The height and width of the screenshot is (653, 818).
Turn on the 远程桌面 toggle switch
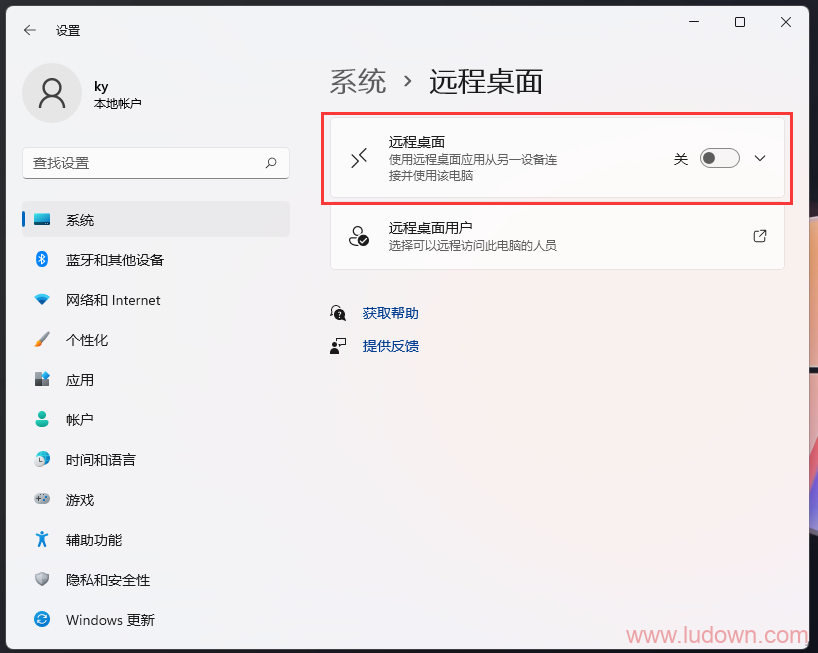tap(719, 158)
